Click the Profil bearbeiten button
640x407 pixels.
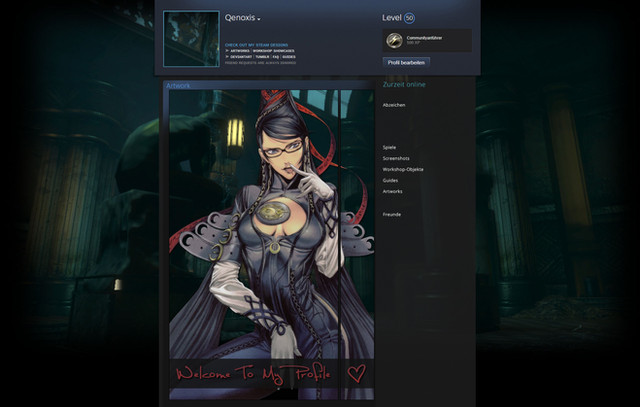click(x=406, y=62)
